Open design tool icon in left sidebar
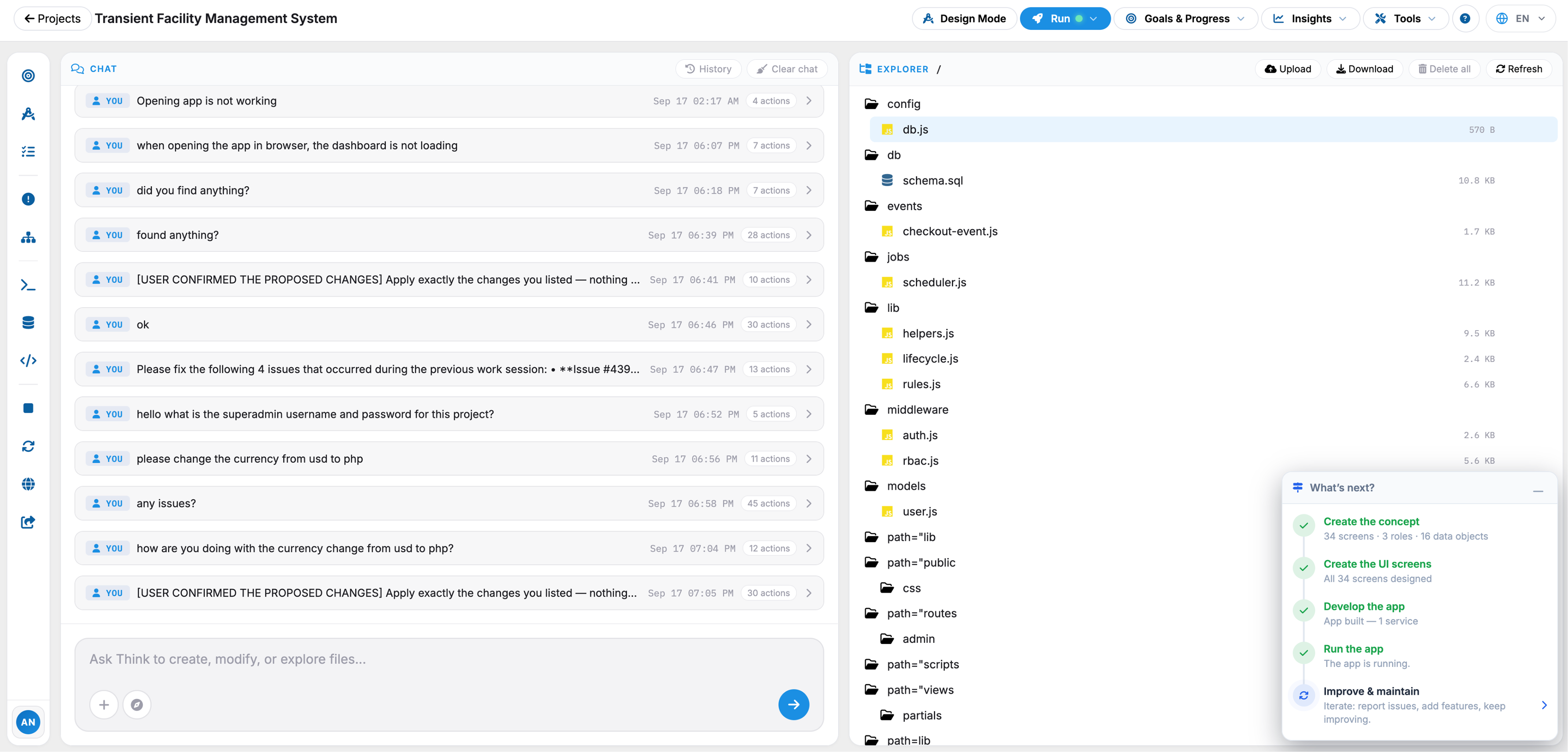The height and width of the screenshot is (752, 1568). pos(28,114)
